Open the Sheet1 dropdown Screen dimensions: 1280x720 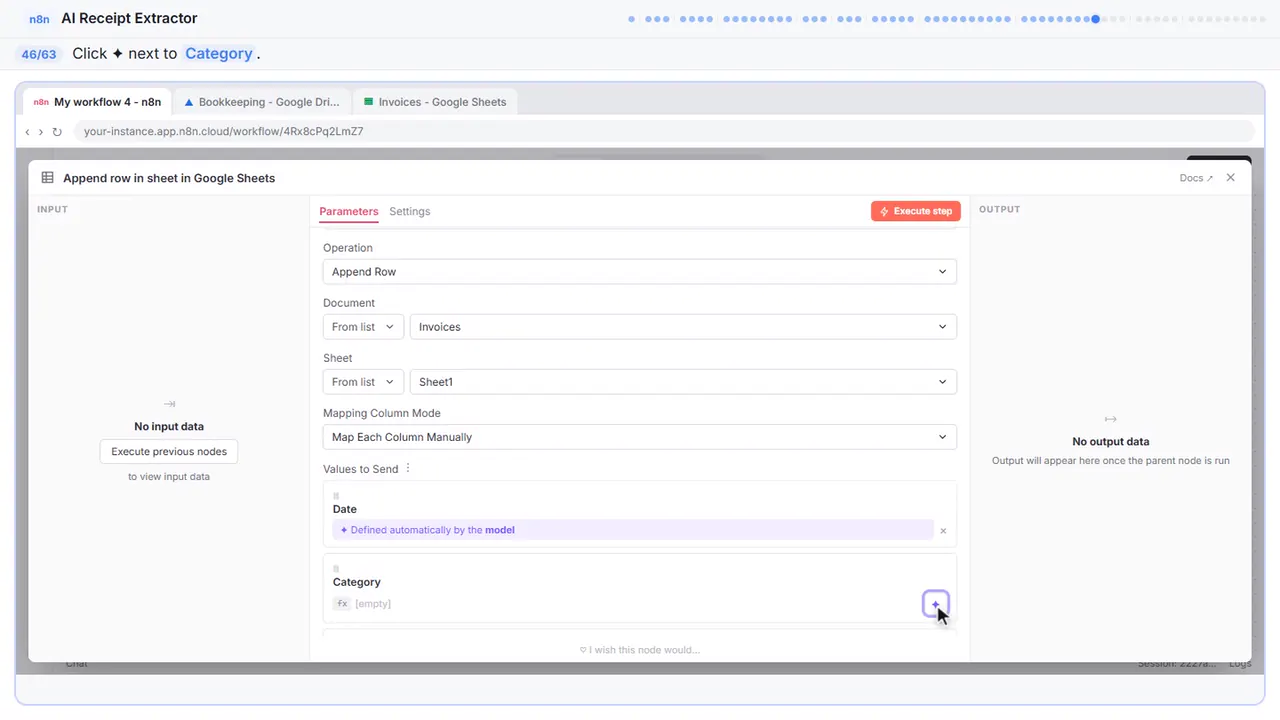click(683, 382)
